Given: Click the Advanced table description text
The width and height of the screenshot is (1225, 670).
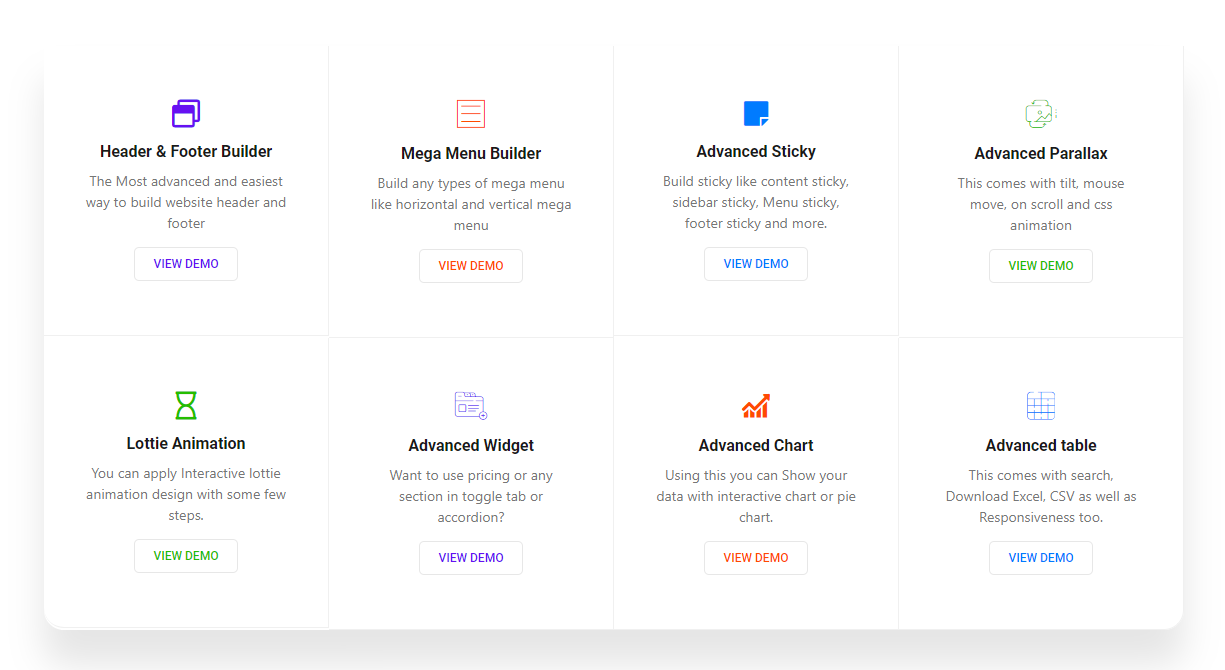Looking at the screenshot, I should tap(1041, 496).
